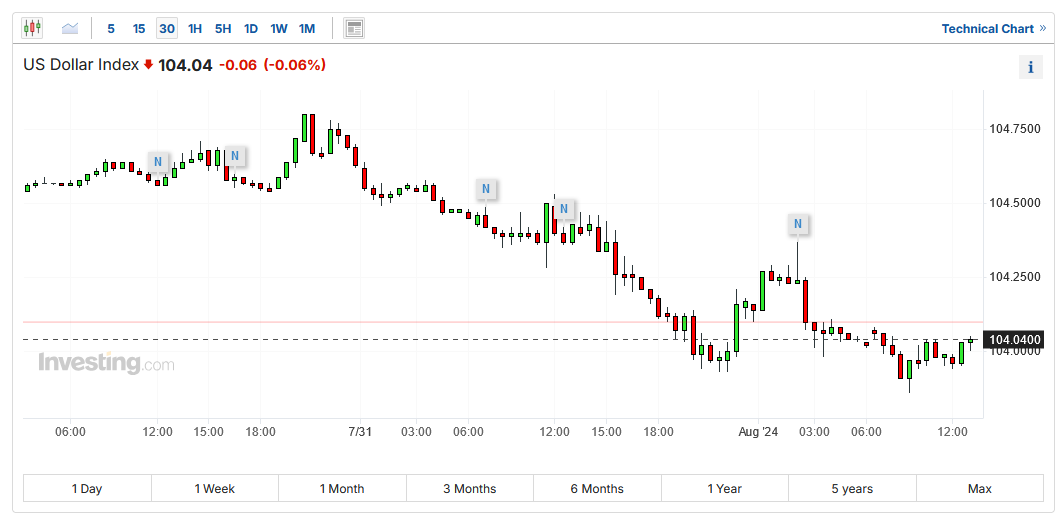This screenshot has height=515, width=1058.
Task: Select the 1H interval
Action: pyautogui.click(x=195, y=29)
